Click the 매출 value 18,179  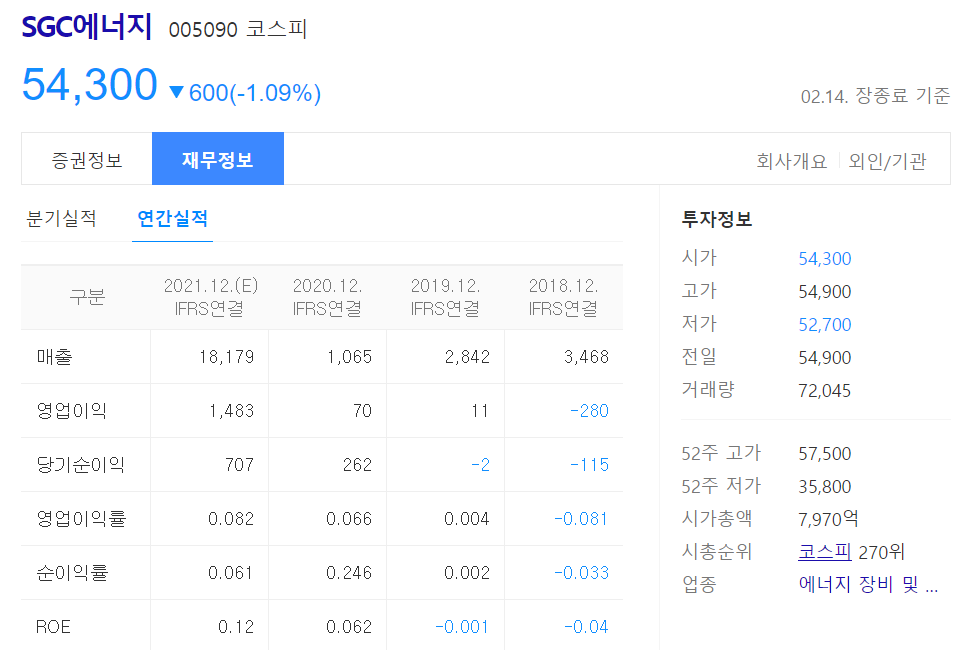click(x=227, y=357)
